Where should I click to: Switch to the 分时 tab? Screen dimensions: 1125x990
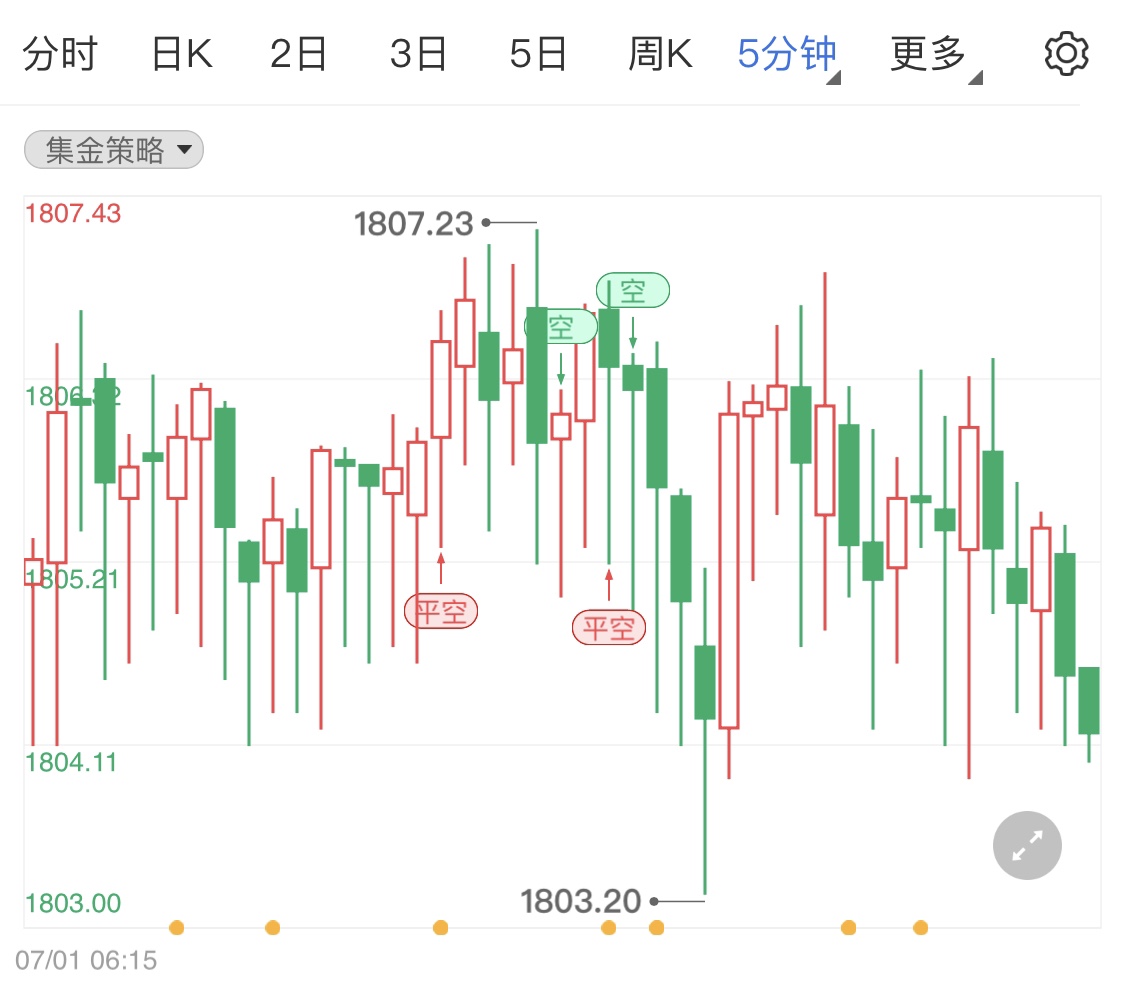(x=60, y=54)
